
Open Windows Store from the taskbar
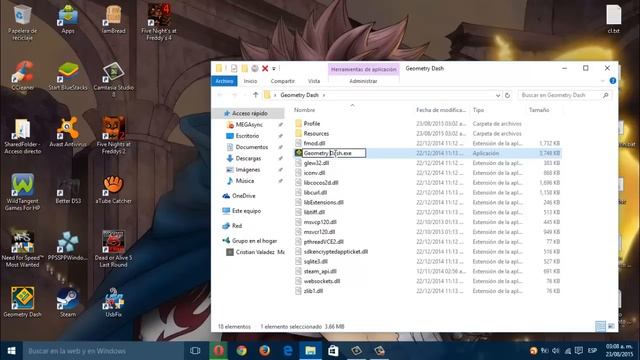click(333, 351)
